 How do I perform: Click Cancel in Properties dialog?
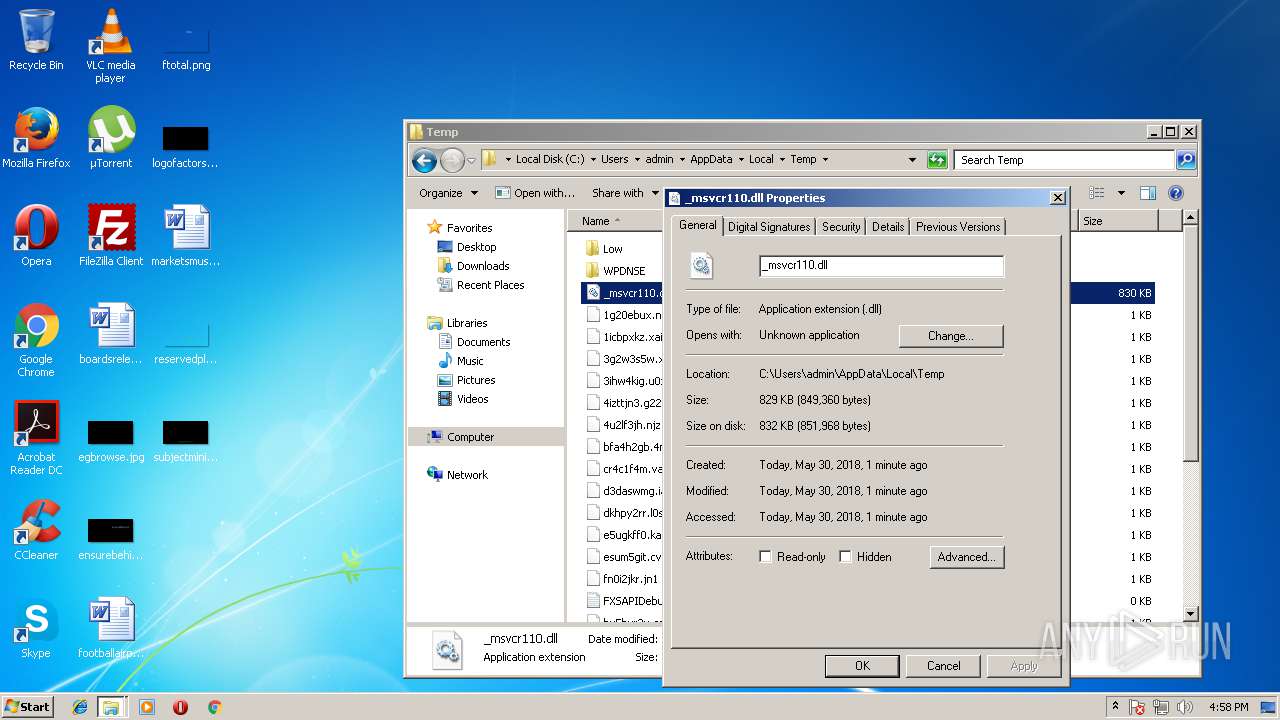(943, 666)
